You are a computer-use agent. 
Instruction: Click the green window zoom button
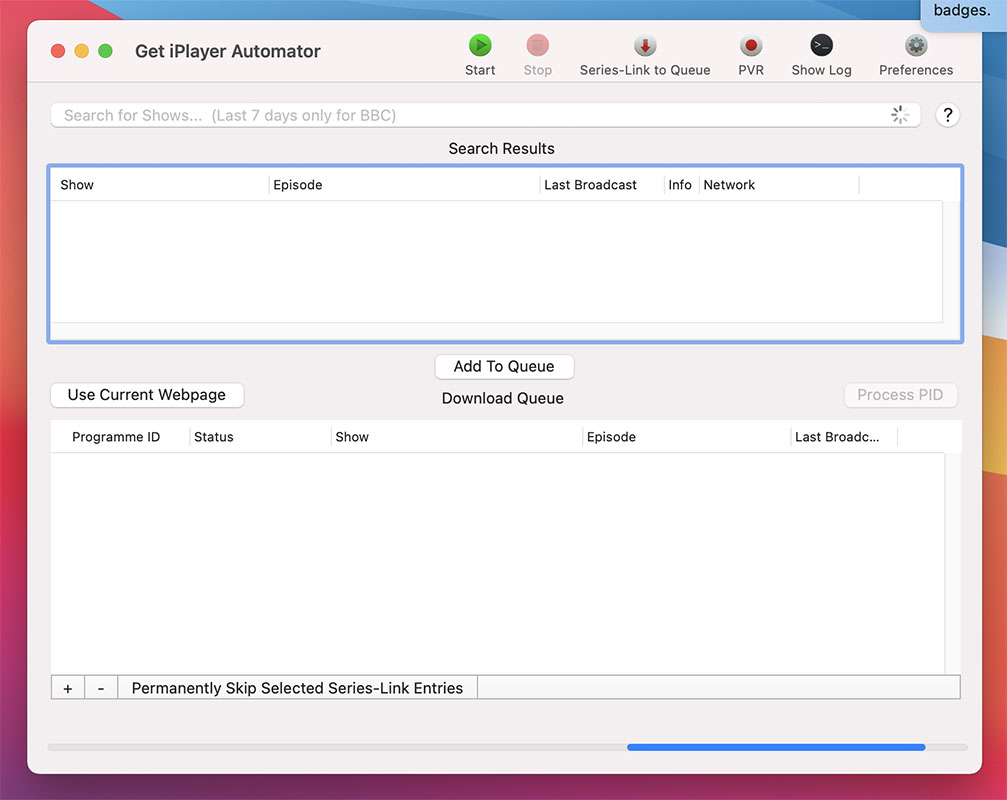[x=105, y=51]
